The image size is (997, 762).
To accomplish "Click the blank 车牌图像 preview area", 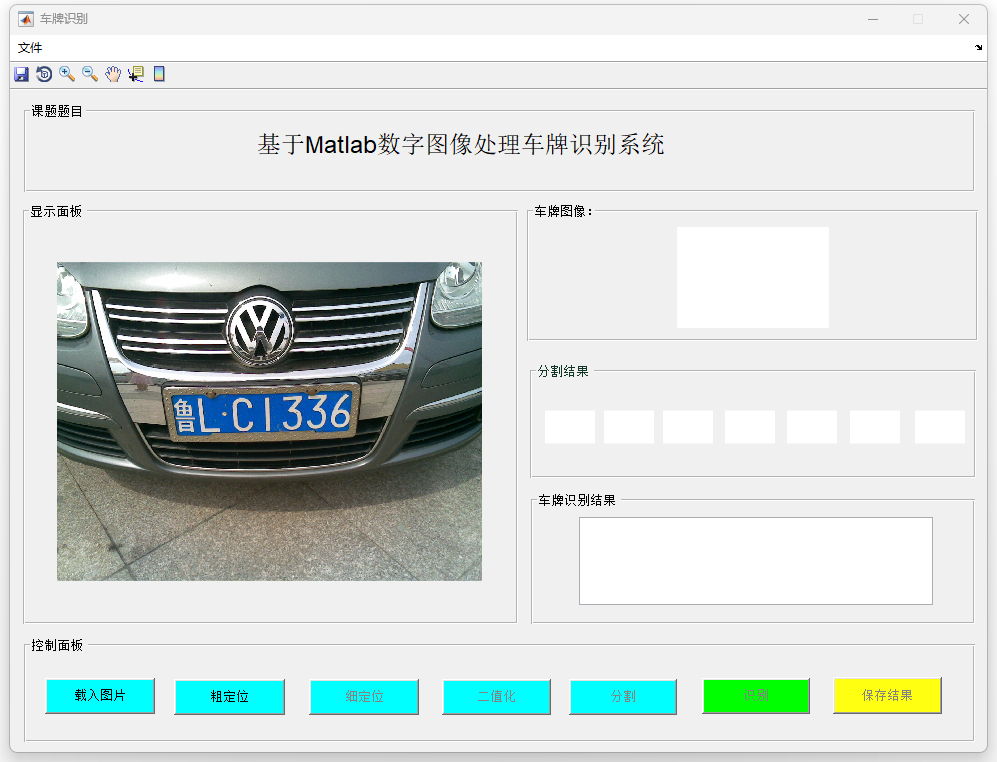I will 752,277.
